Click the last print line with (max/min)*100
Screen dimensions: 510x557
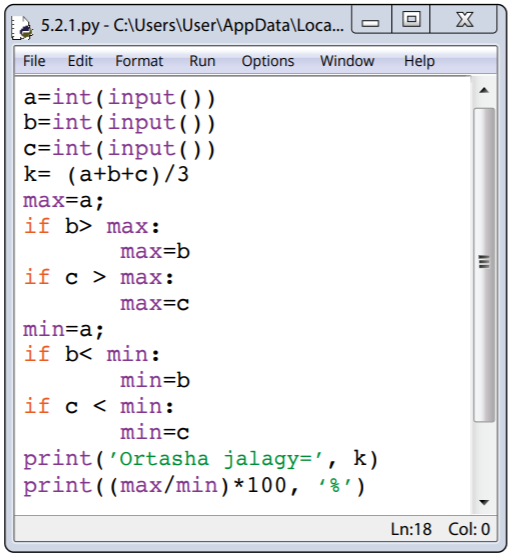[194, 486]
